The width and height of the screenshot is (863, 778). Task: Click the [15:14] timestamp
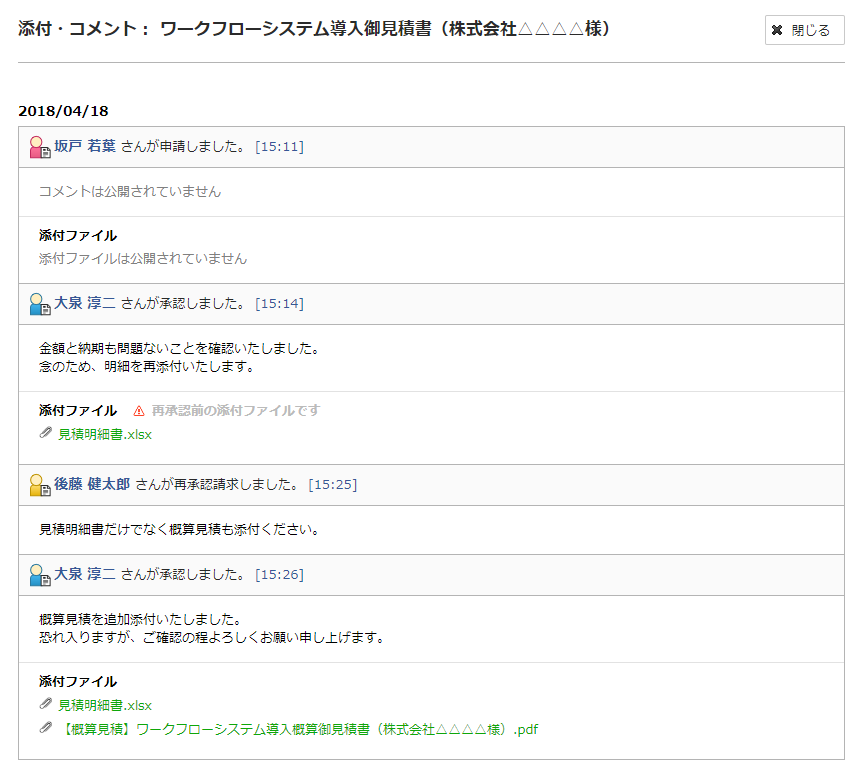tap(280, 304)
